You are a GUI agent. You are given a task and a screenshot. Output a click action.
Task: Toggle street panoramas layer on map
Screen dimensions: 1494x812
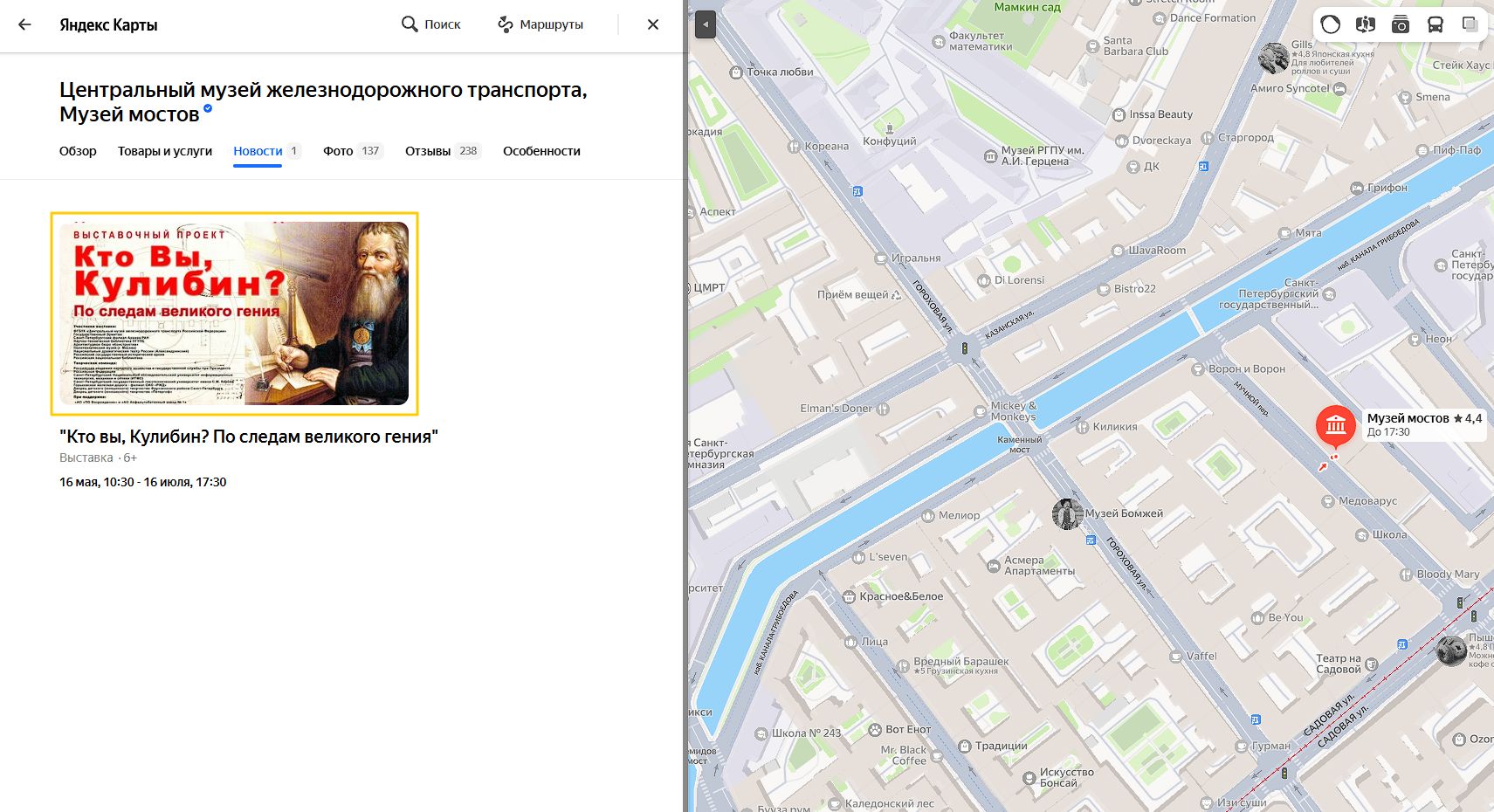[1366, 24]
